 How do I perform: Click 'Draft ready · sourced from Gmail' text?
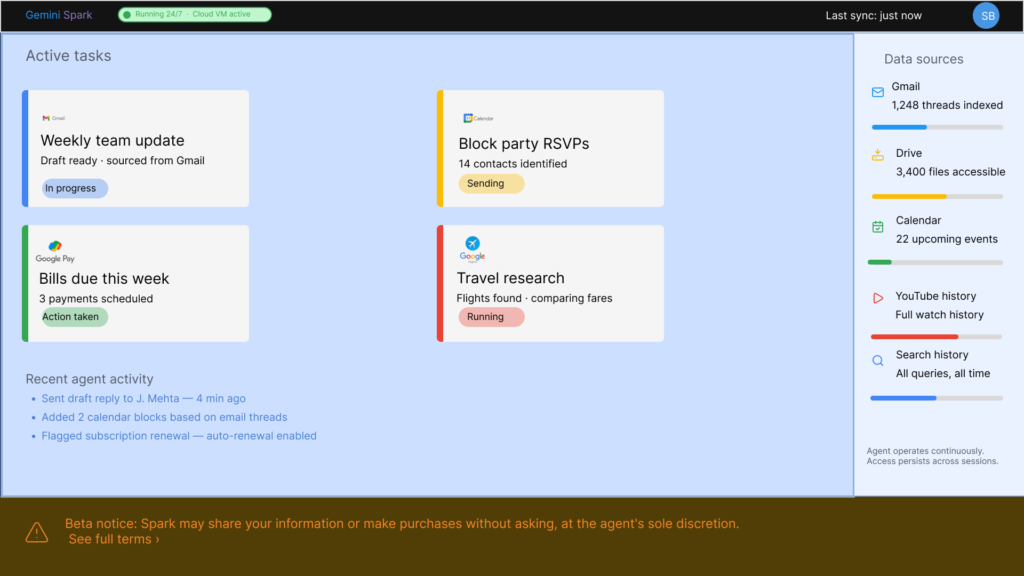click(x=122, y=161)
